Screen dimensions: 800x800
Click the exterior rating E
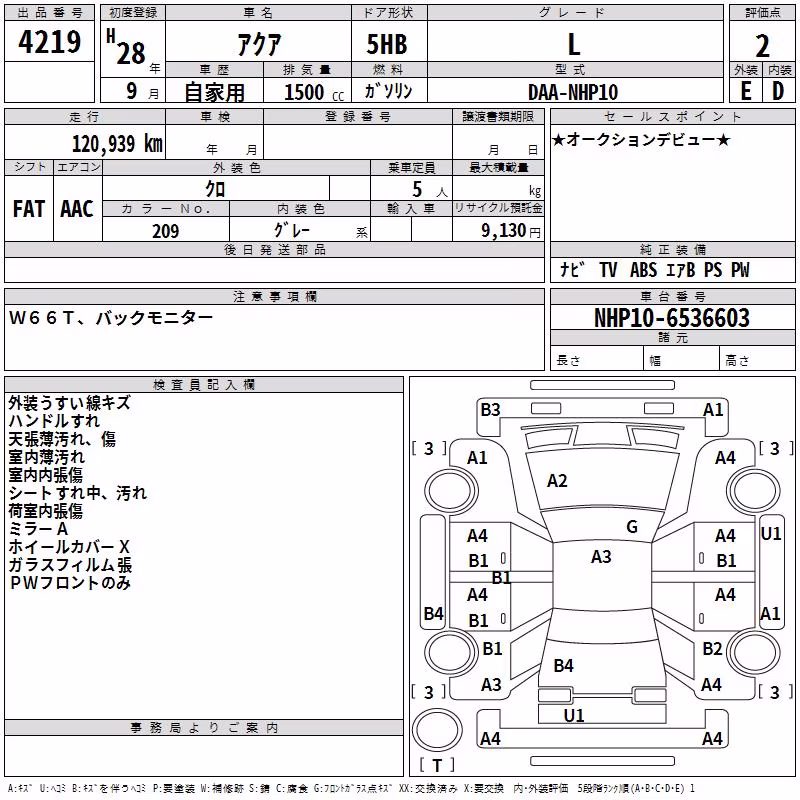point(745,91)
